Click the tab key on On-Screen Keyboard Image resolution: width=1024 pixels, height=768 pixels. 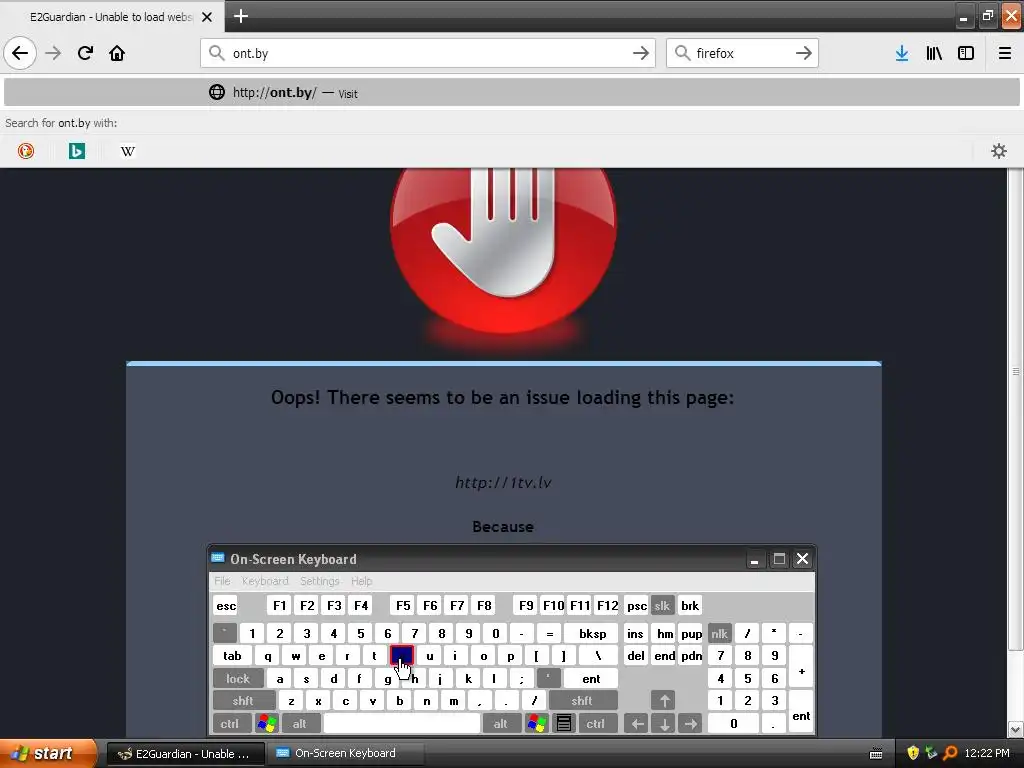pos(232,656)
